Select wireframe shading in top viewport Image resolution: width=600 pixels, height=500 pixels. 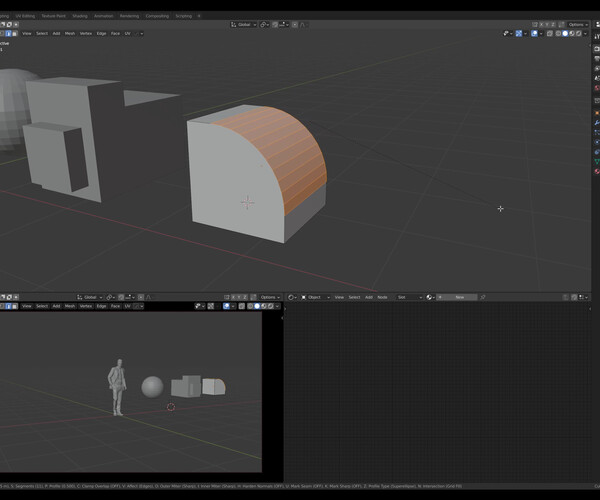tap(558, 34)
